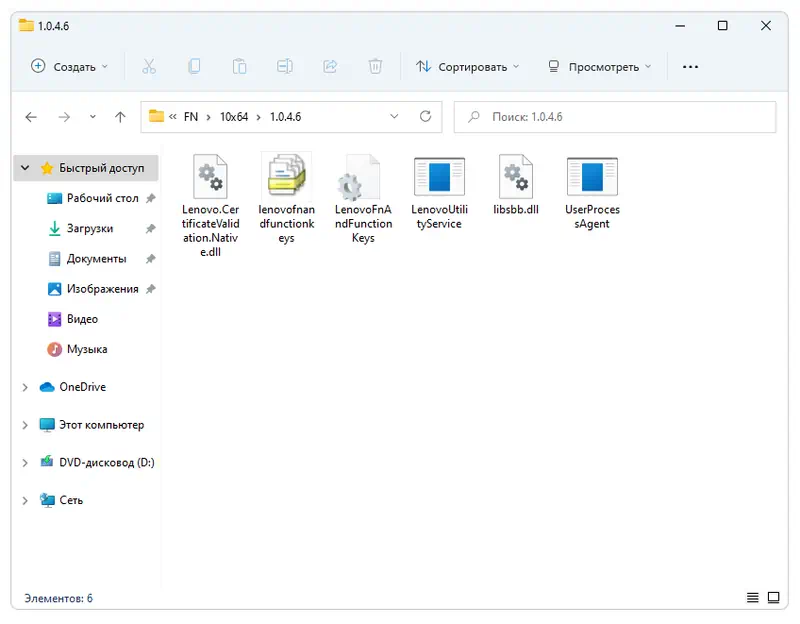Screen dimensions: 800x624
Task: Switch to large icons view layout
Action: (773, 598)
